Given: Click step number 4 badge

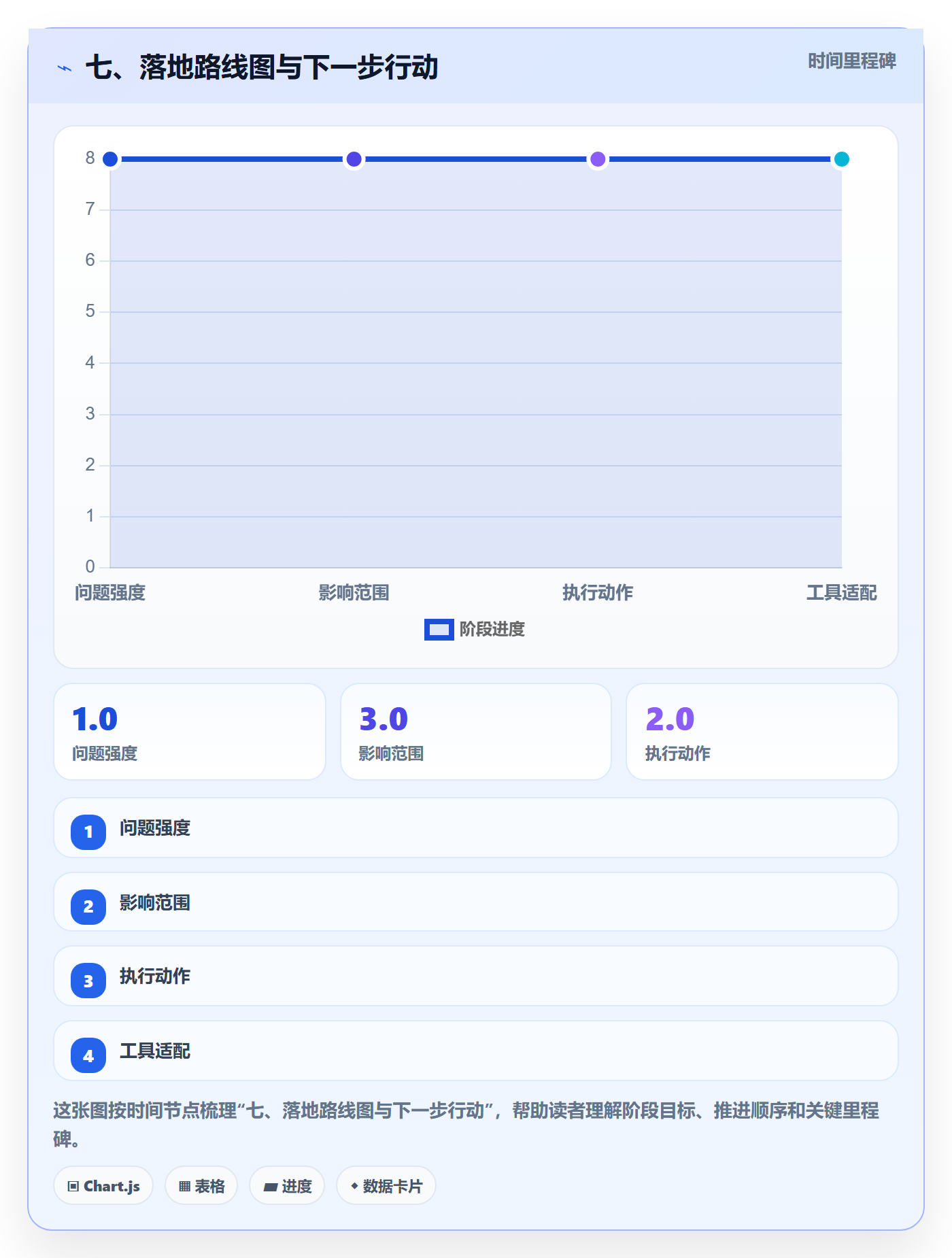Looking at the screenshot, I should point(88,1055).
